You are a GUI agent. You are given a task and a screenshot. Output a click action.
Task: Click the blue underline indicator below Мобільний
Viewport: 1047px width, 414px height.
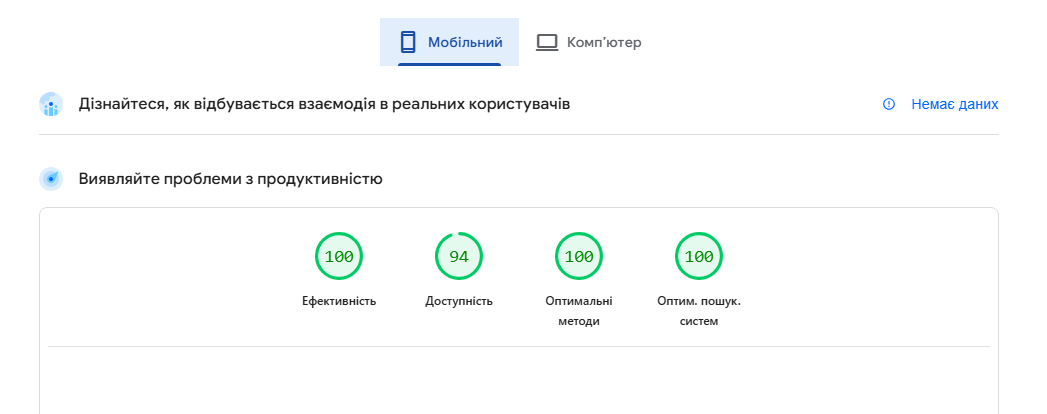coord(449,65)
